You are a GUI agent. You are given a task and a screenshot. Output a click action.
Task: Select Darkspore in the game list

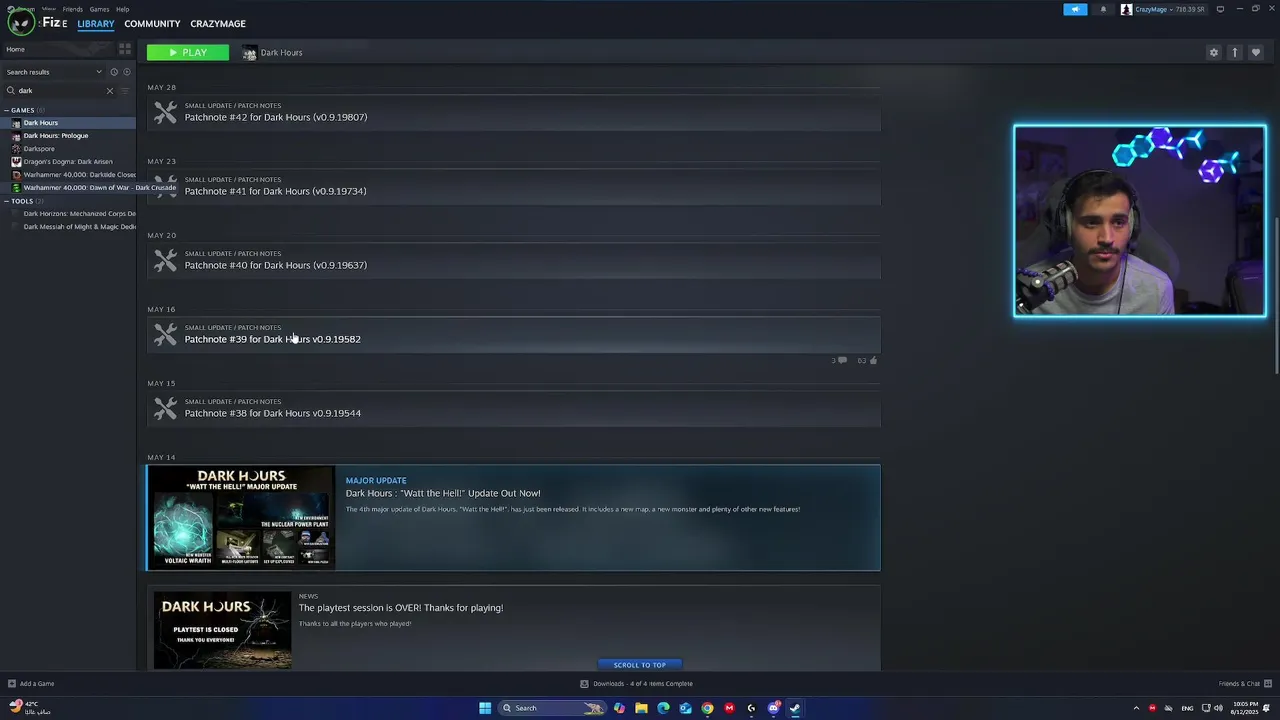coord(68,149)
